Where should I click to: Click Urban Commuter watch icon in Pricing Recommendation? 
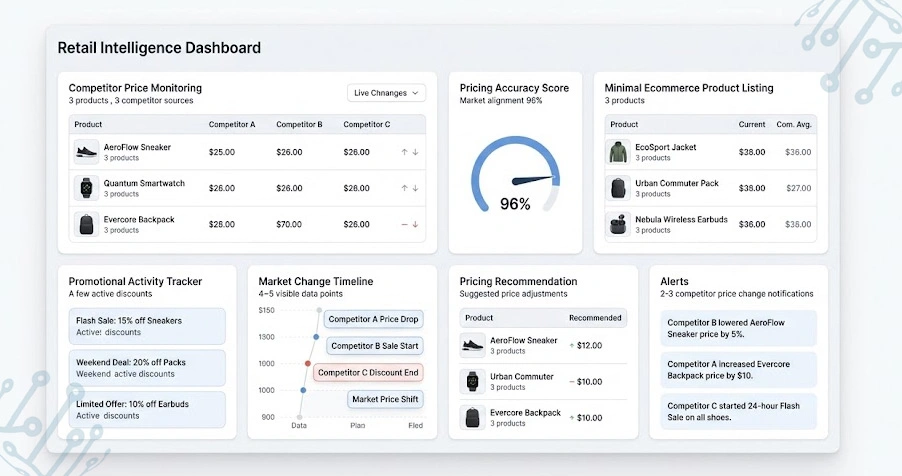tap(473, 382)
